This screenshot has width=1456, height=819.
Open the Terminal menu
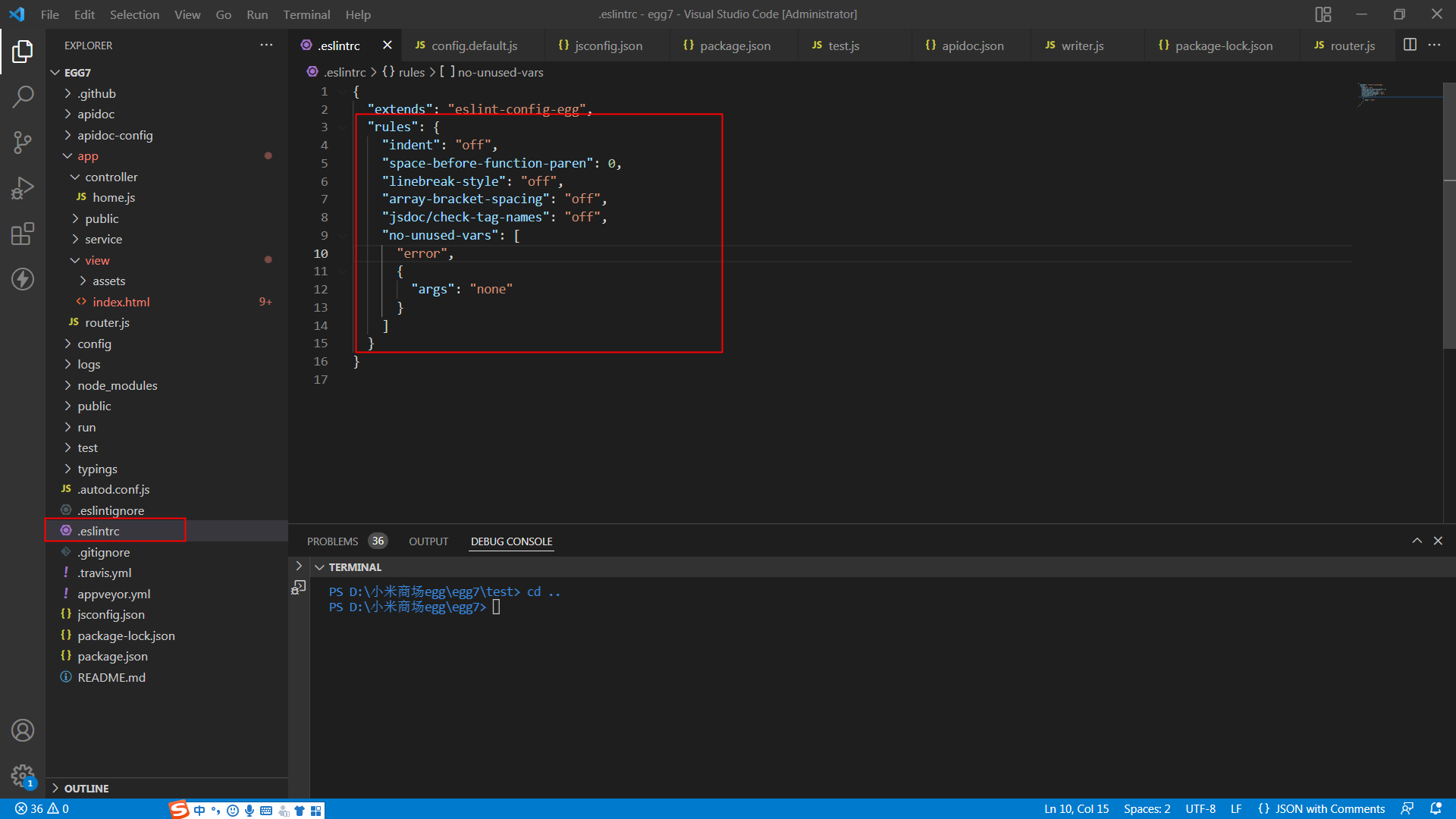click(306, 14)
